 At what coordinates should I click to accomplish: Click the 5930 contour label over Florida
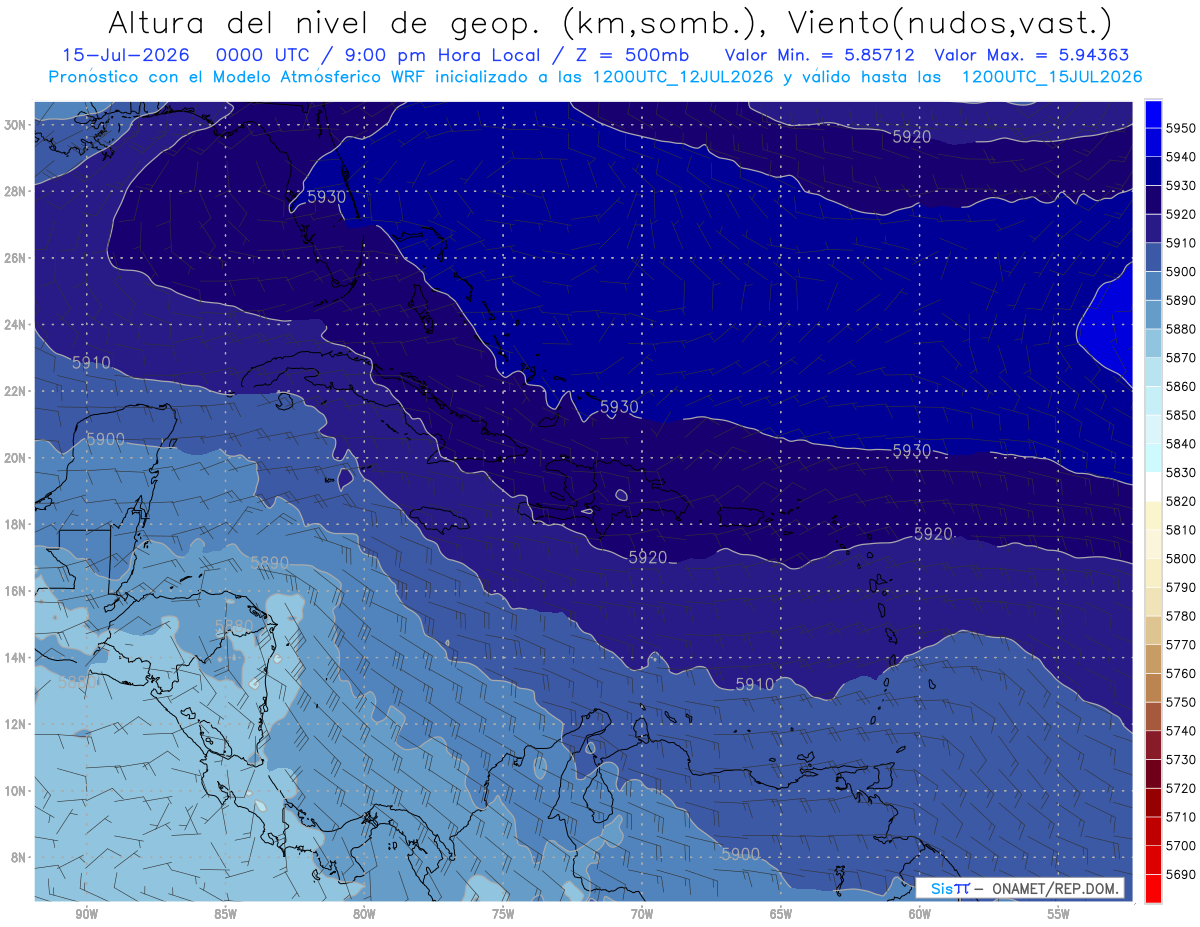click(326, 197)
